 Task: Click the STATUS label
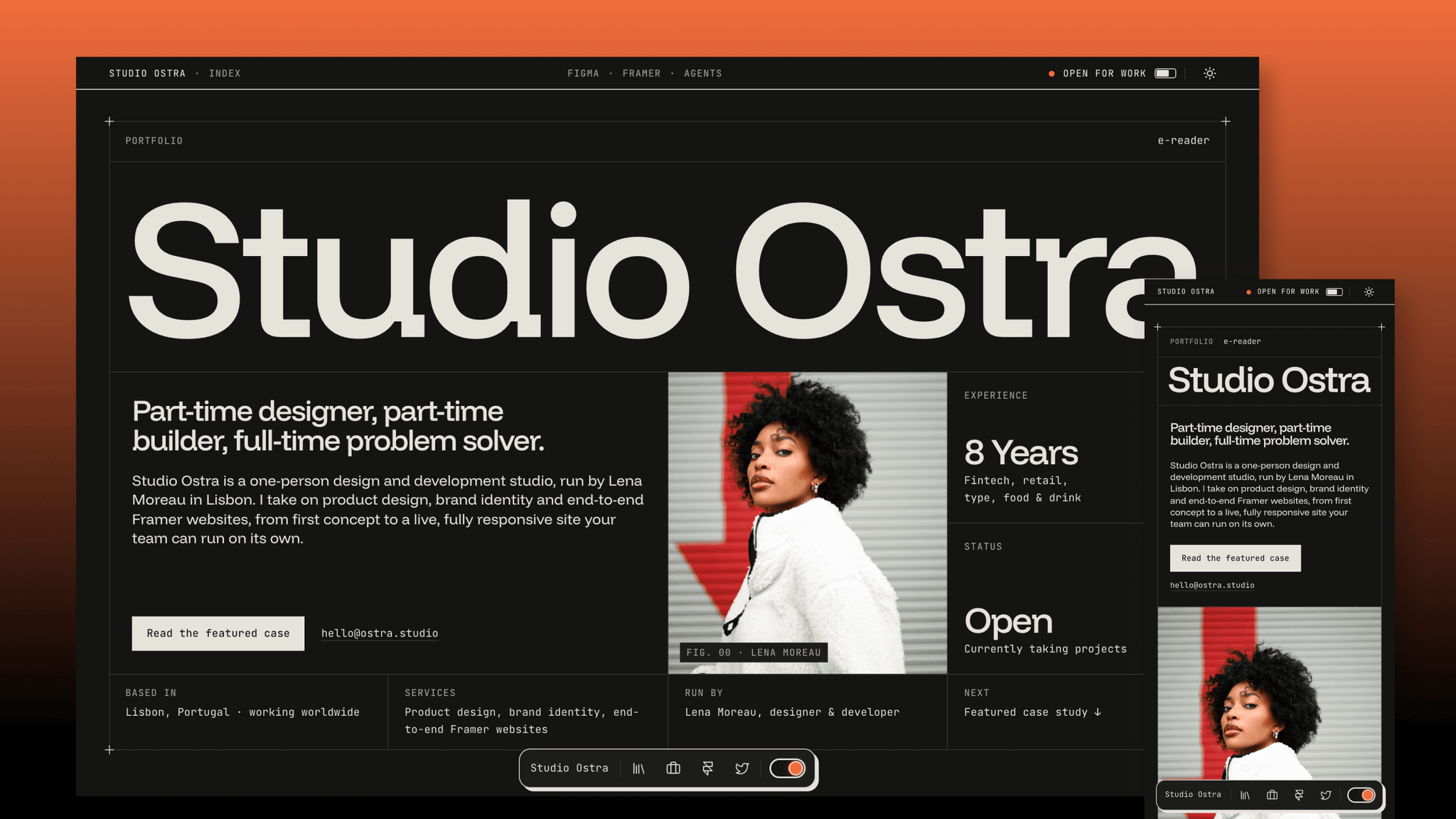tap(983, 547)
